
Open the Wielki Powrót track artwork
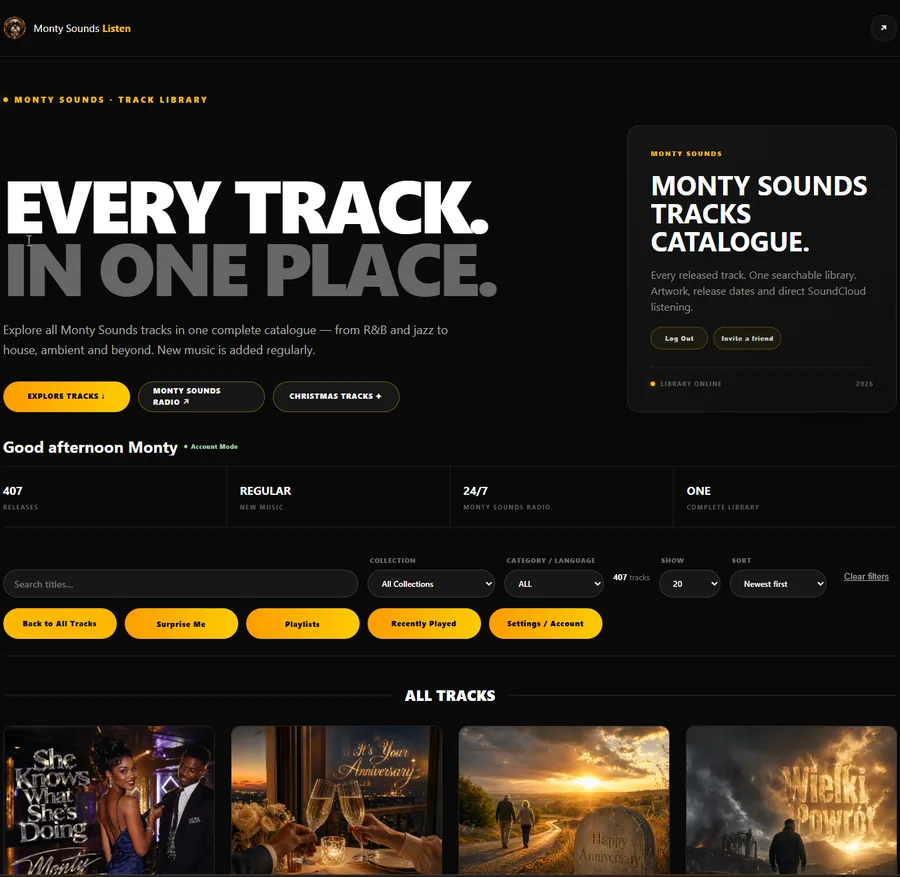[791, 800]
